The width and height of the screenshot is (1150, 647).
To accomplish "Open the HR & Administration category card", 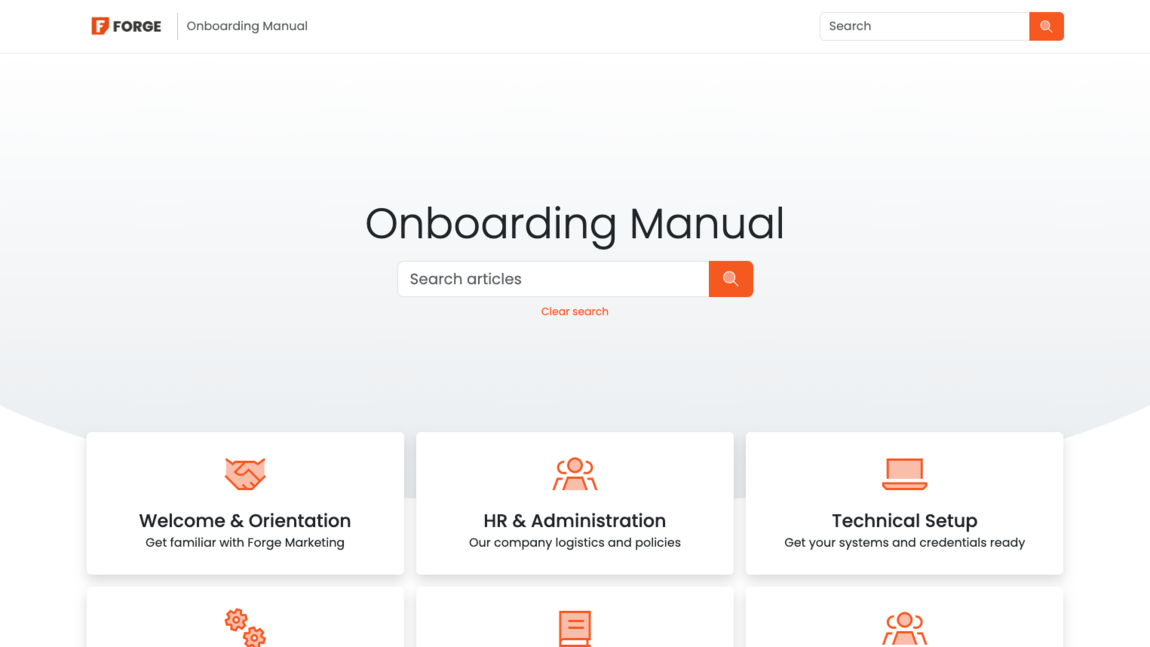I will click(x=574, y=503).
